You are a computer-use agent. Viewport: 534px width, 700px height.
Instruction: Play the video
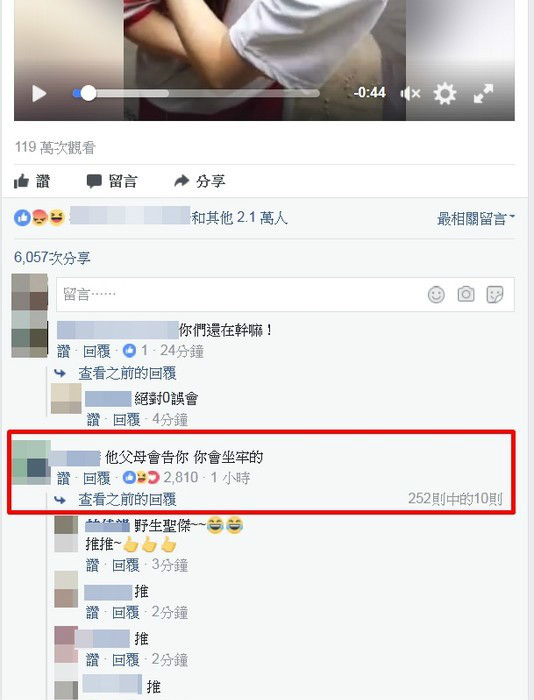[39, 93]
